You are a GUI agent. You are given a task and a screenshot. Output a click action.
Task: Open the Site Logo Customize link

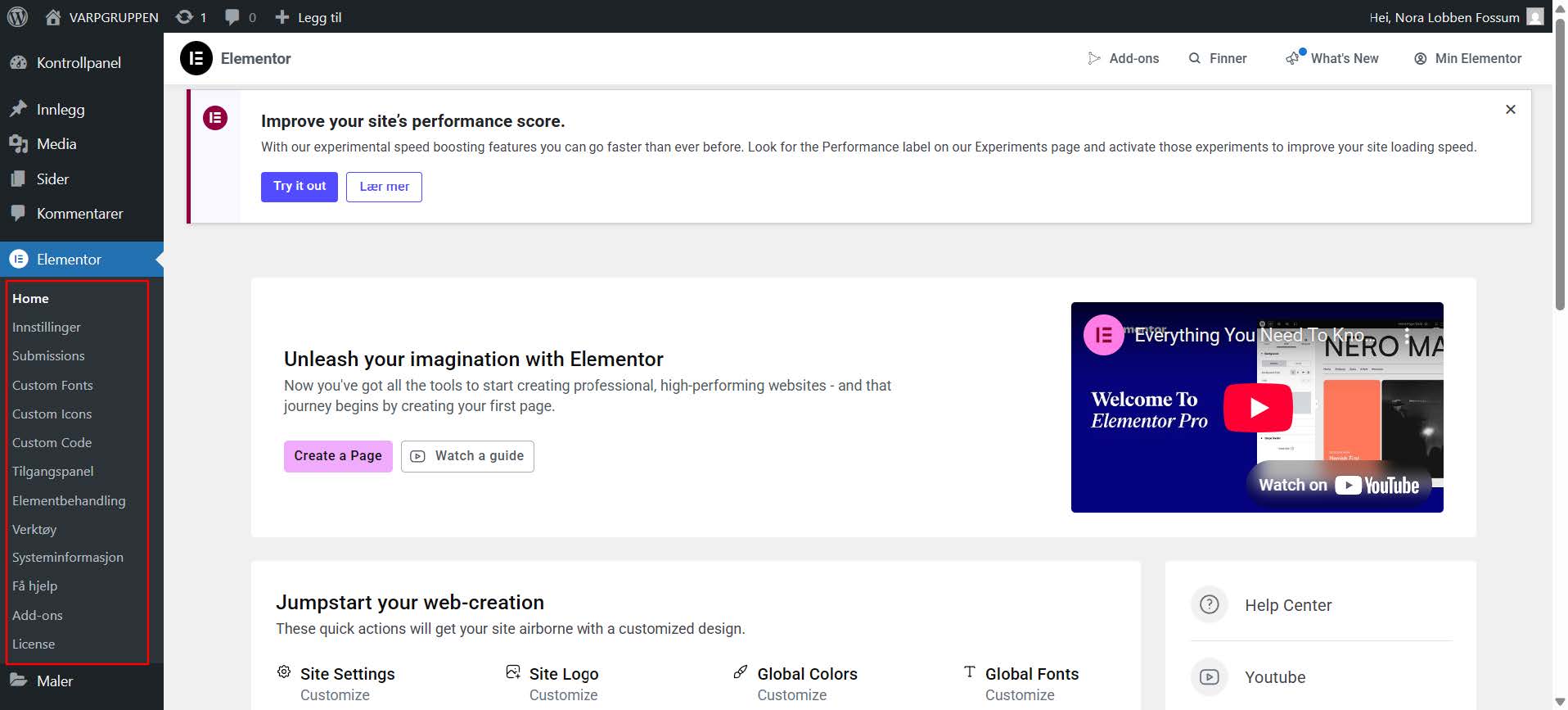tap(563, 695)
